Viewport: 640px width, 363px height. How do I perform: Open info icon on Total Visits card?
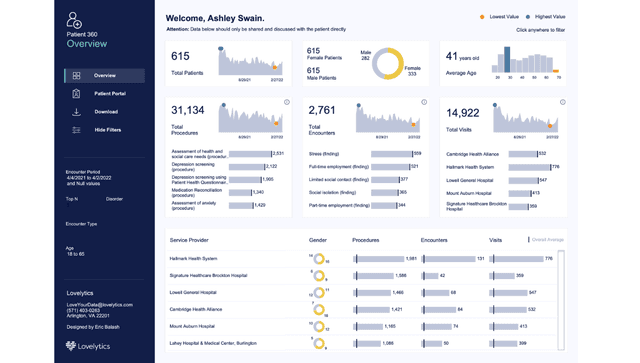click(562, 102)
